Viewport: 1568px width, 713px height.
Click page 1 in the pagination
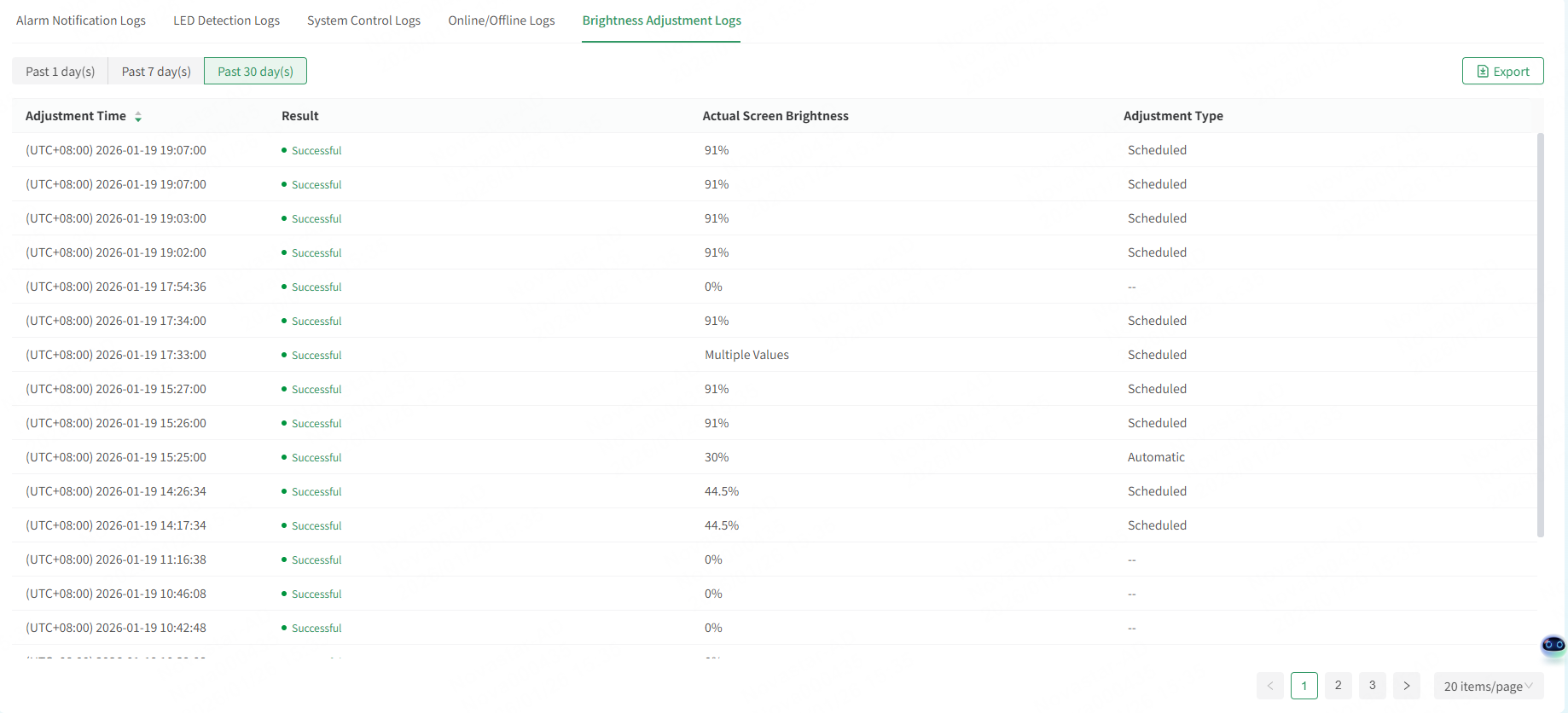(1304, 686)
